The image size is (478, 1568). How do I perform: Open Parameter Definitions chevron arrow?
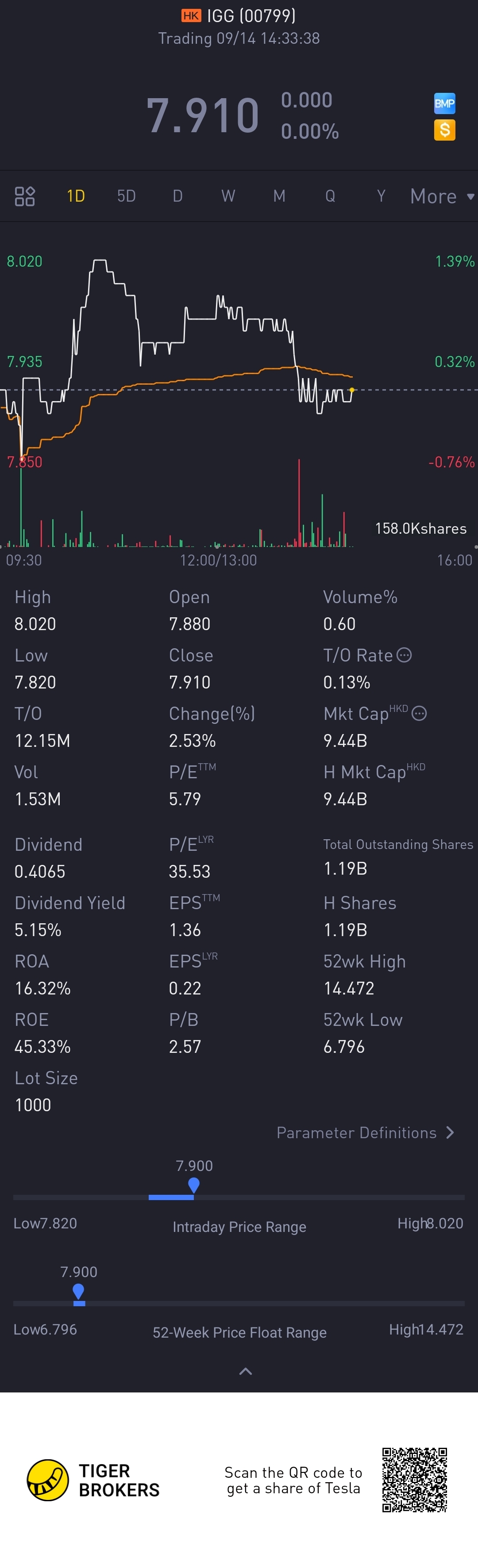[450, 1132]
